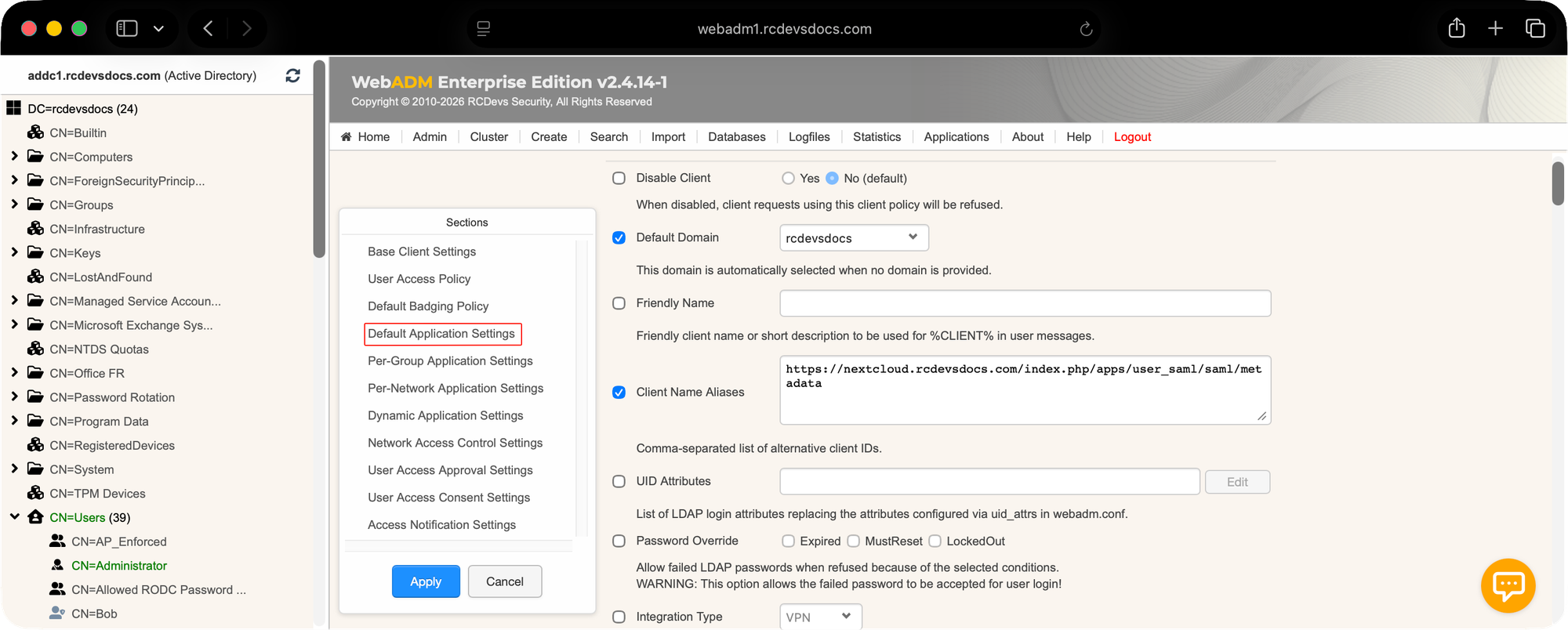Click the CN=Builtin container icon
Screen dimensions: 1568x630
coord(35,132)
